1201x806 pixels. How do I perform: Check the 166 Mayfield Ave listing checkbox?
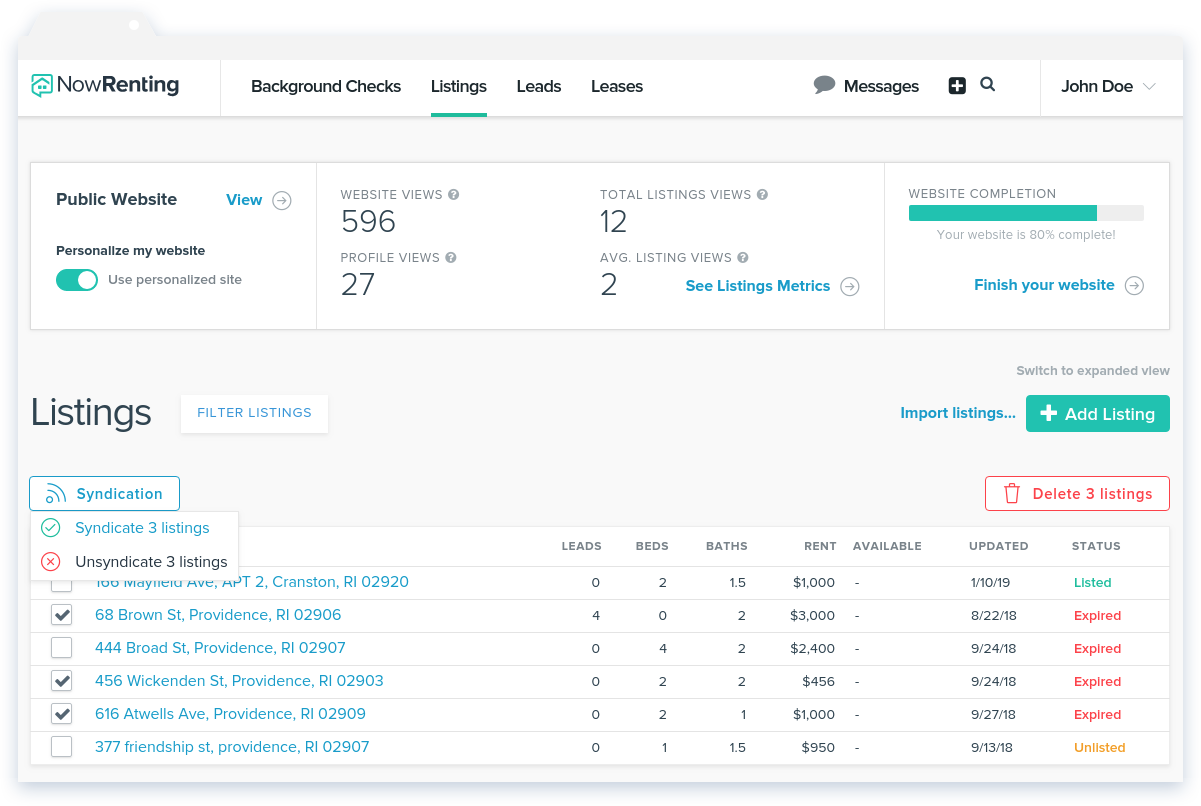coord(62,584)
